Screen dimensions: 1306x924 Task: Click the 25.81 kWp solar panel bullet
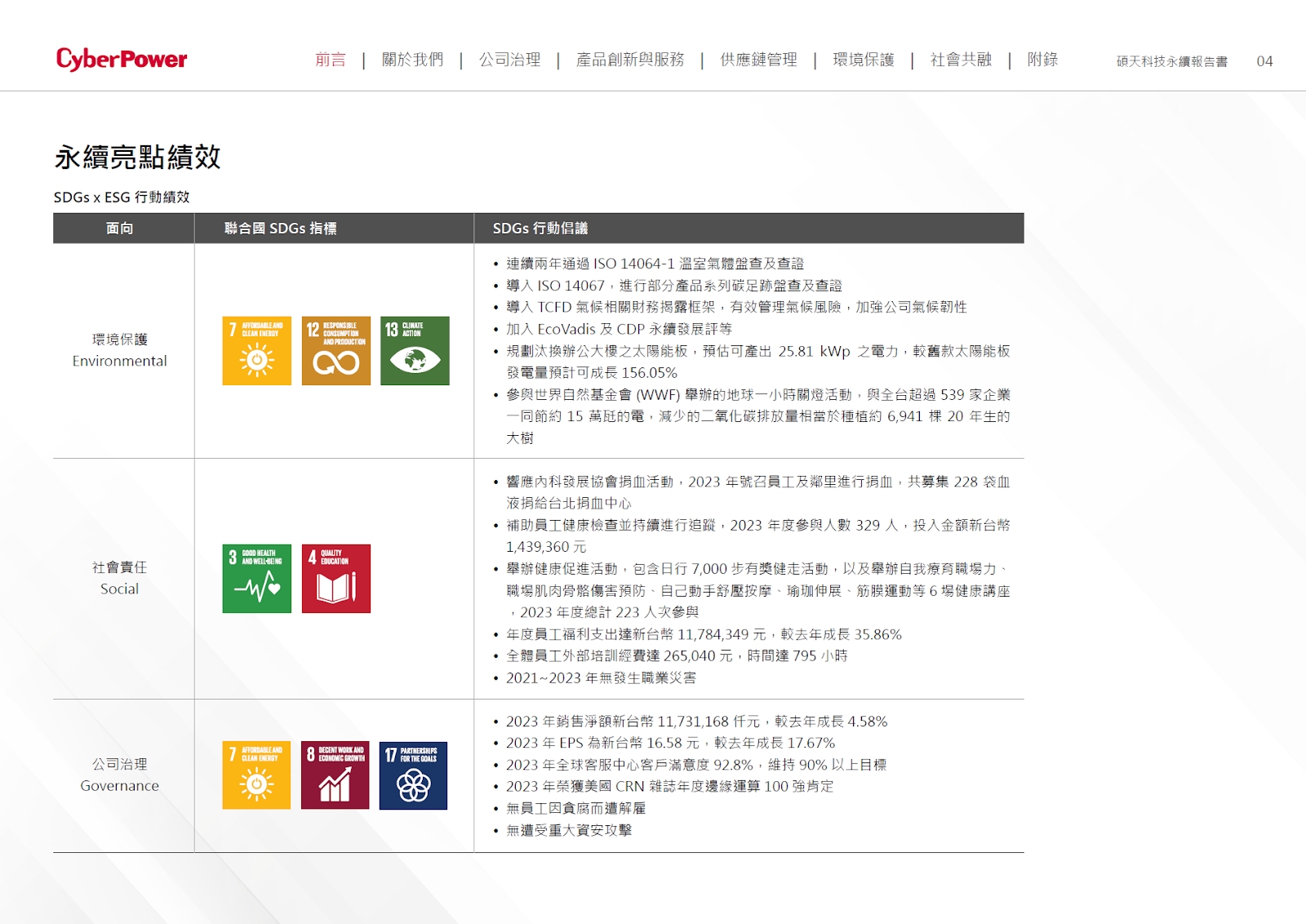pyautogui.click(x=752, y=362)
